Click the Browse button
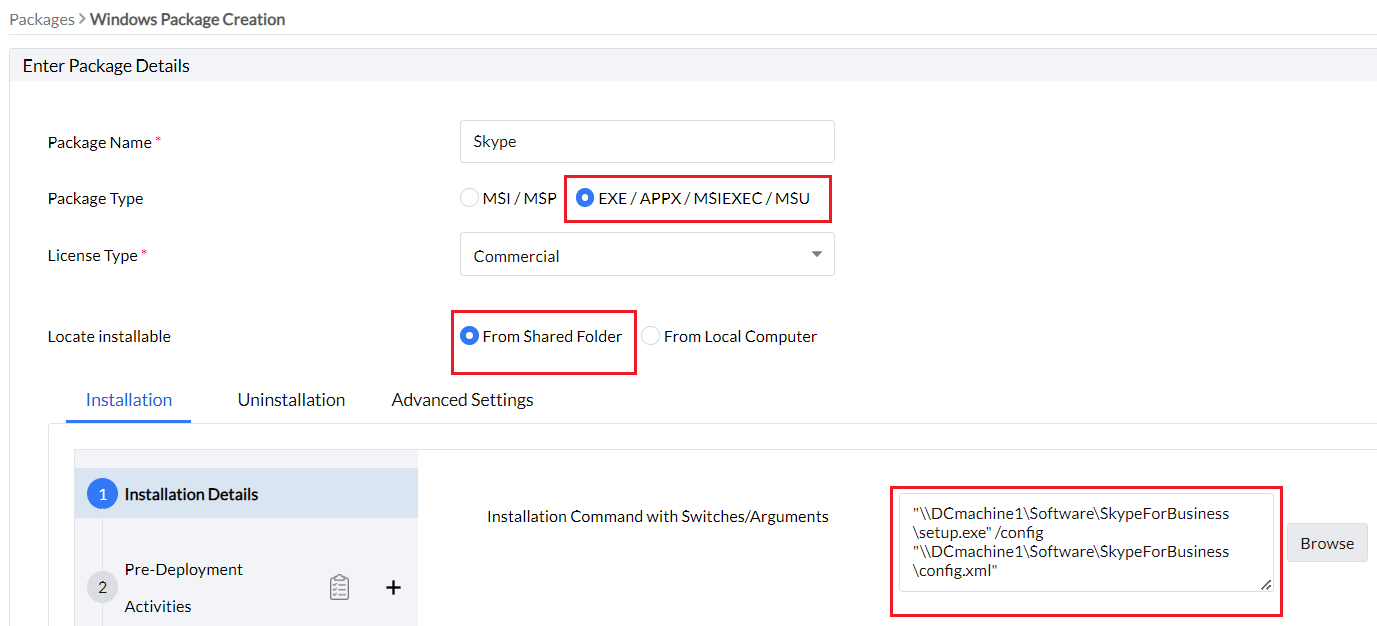 click(x=1327, y=543)
